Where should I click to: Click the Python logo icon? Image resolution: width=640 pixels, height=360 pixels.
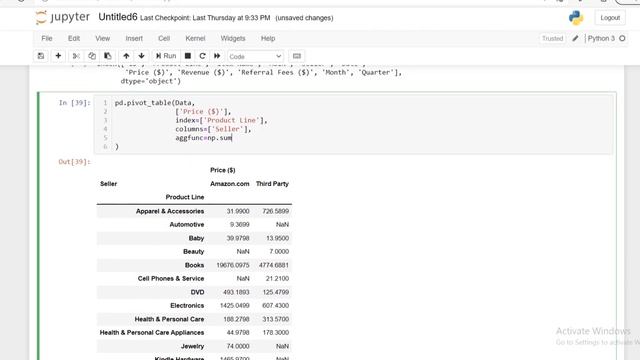(x=576, y=18)
